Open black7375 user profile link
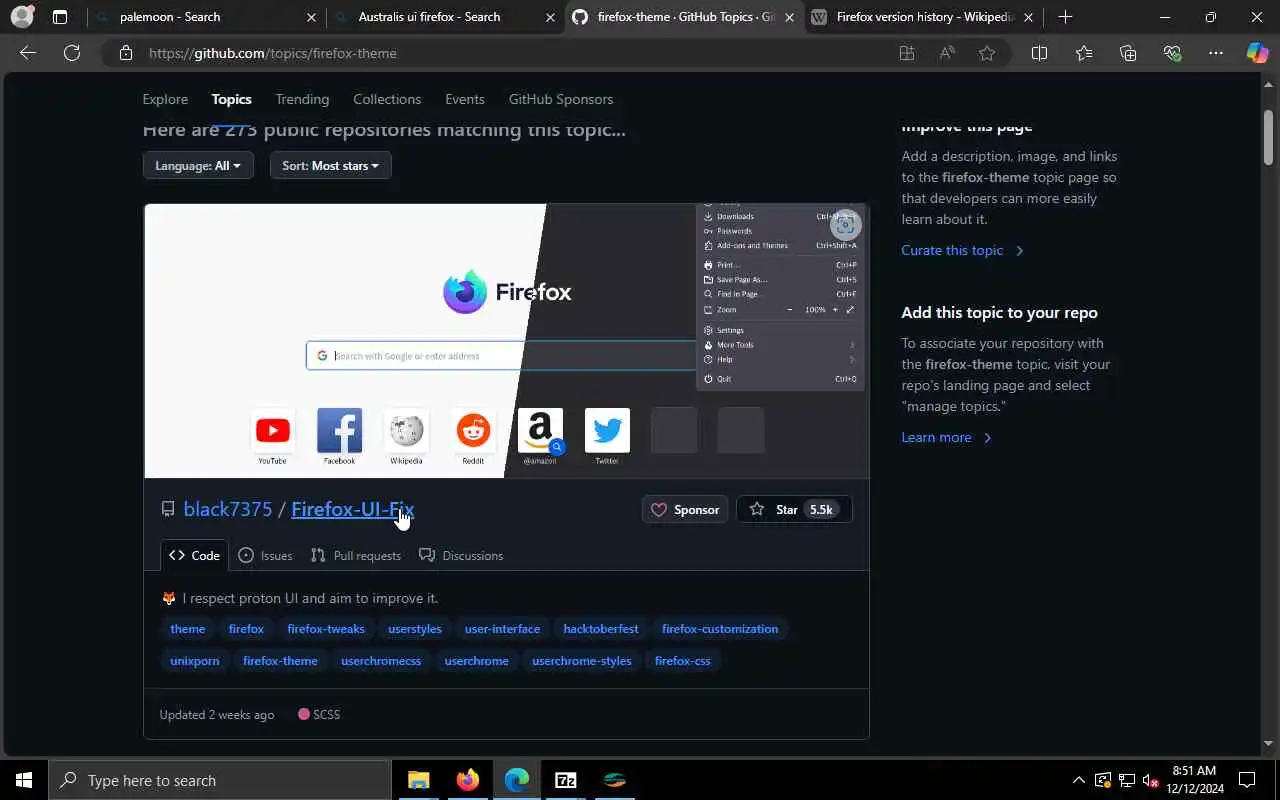This screenshot has width=1280, height=800. (x=228, y=509)
